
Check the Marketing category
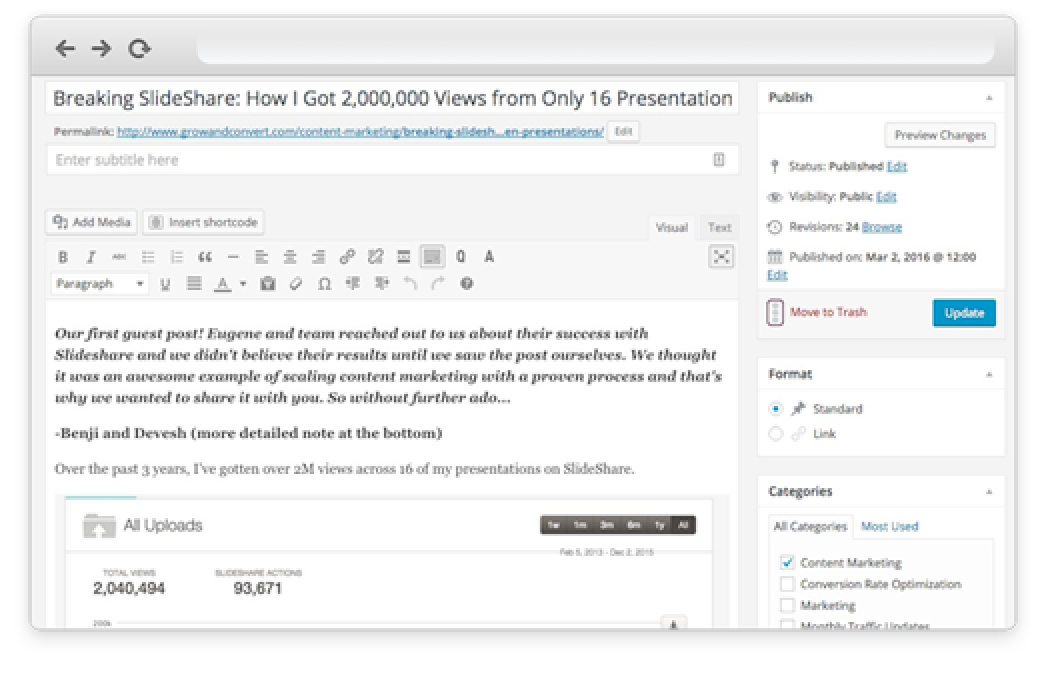click(x=787, y=605)
